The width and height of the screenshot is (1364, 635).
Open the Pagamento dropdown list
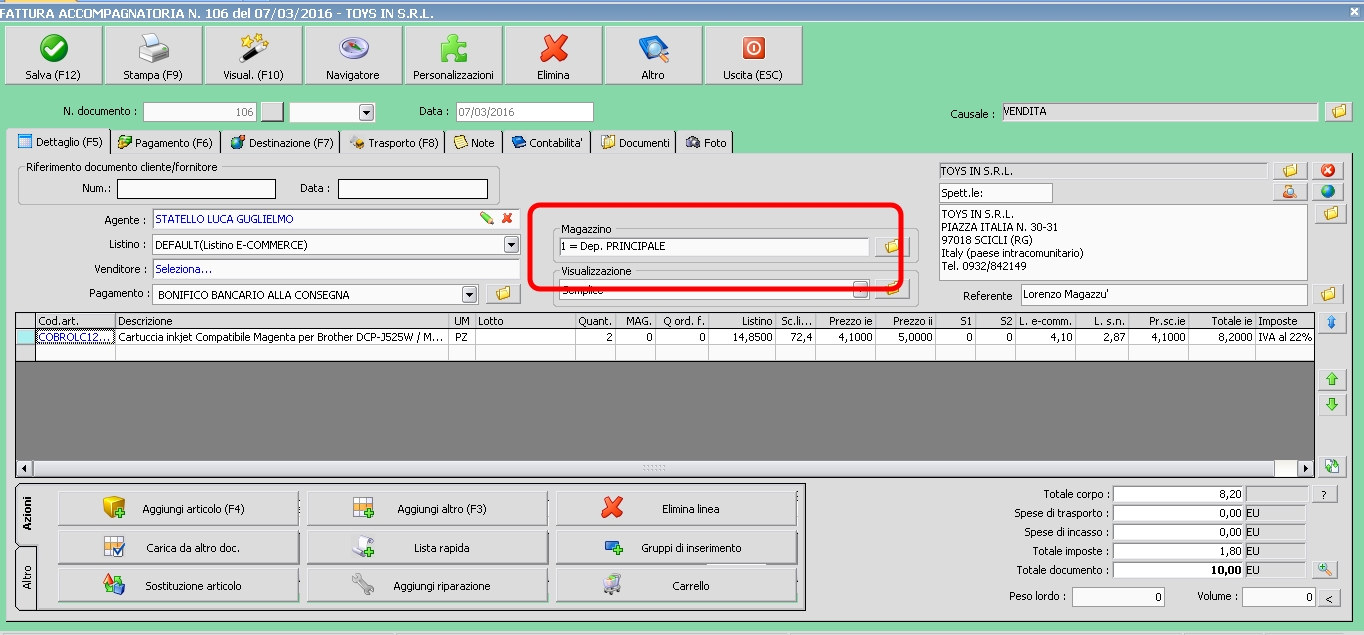[469, 294]
